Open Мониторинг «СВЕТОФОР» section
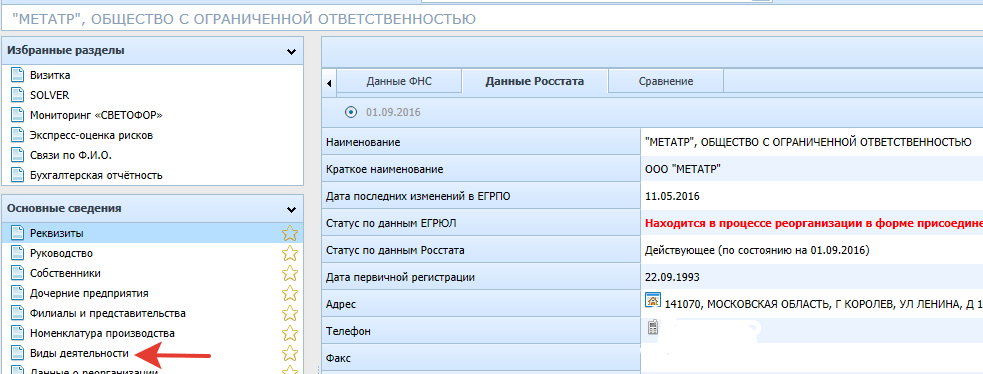This screenshot has width=983, height=374. (97, 115)
